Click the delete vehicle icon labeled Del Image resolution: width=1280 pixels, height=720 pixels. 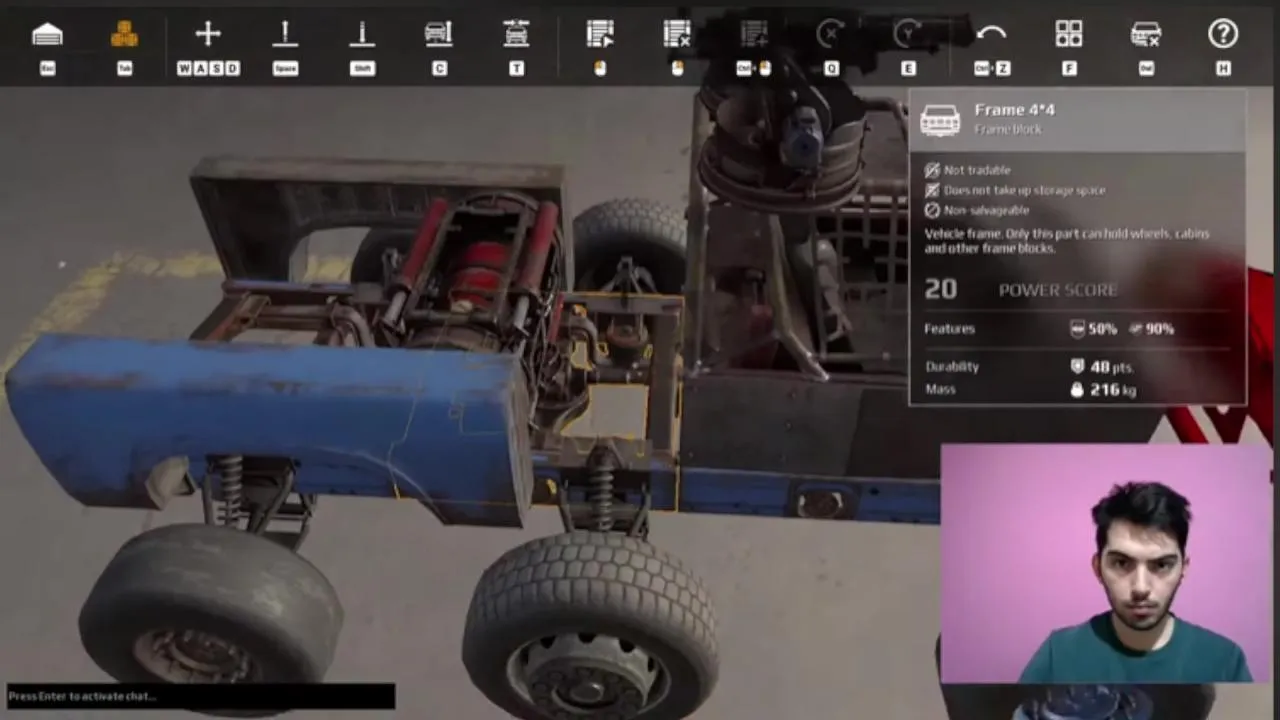pyautogui.click(x=1146, y=35)
